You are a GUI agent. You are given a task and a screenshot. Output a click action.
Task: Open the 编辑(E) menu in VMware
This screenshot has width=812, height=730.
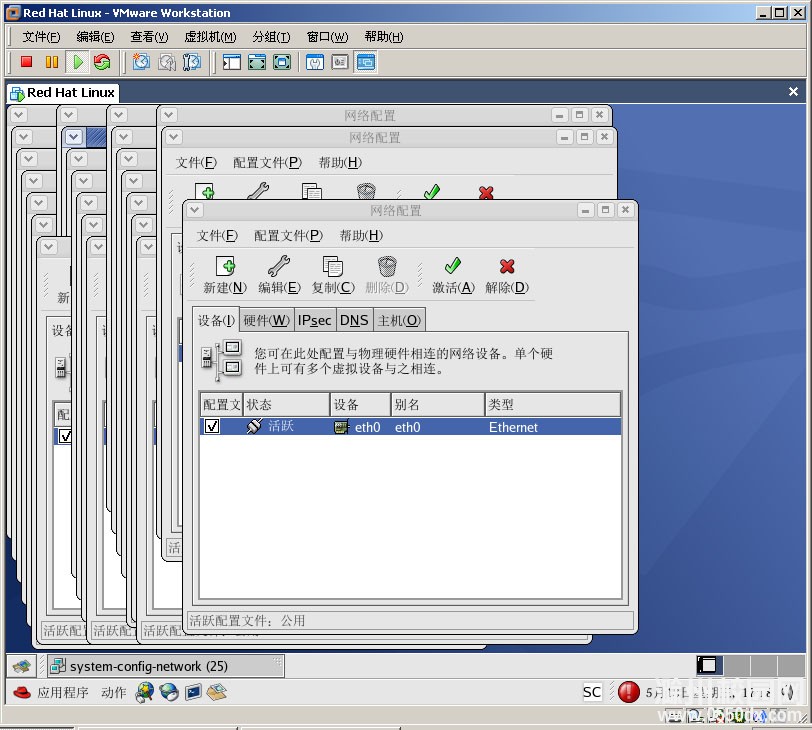pos(95,37)
